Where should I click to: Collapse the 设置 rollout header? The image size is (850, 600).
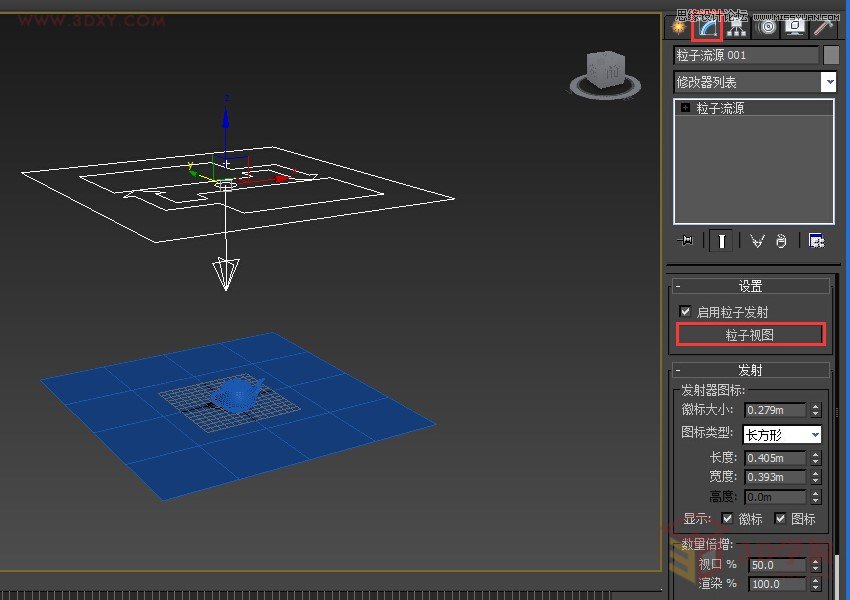click(751, 285)
